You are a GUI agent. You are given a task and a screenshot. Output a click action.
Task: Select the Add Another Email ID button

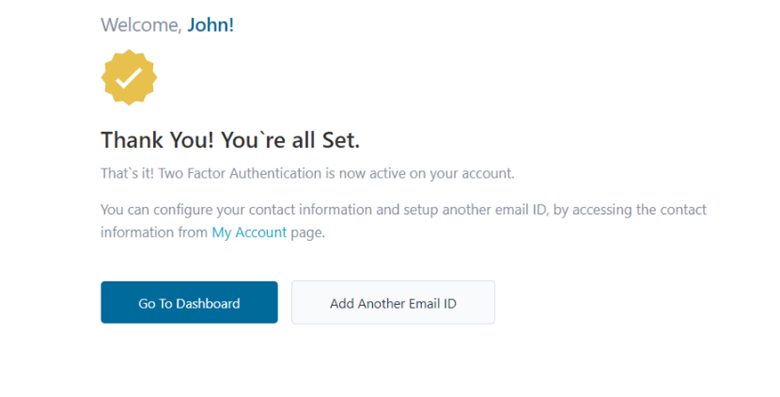(x=393, y=302)
